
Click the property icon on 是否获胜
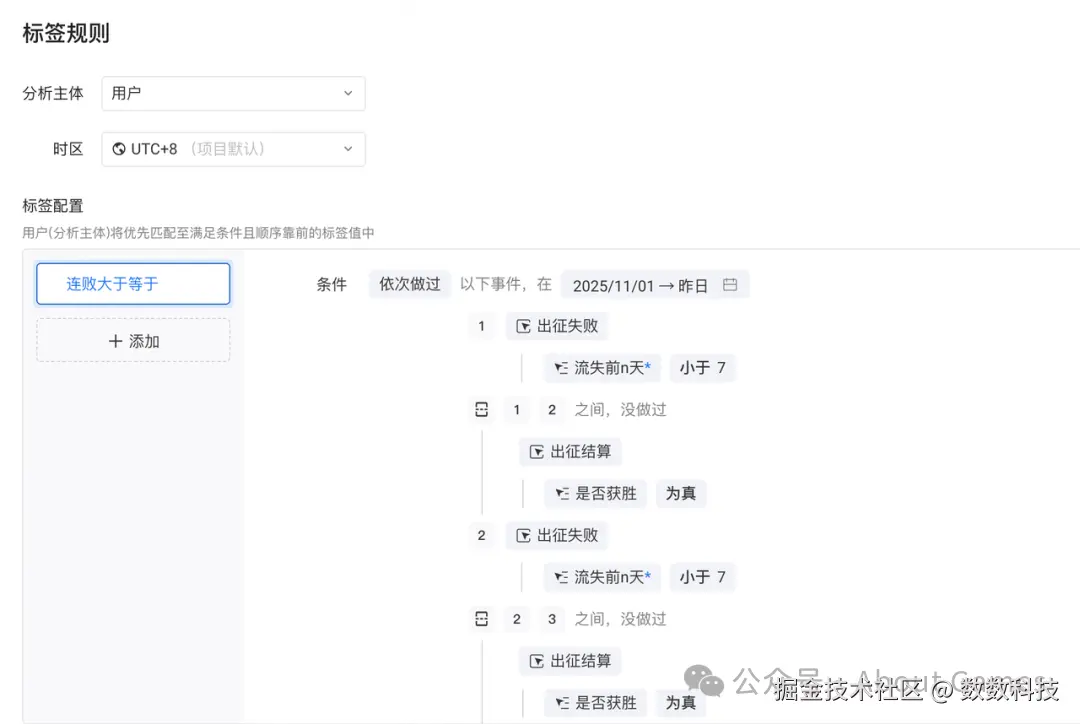coord(563,493)
